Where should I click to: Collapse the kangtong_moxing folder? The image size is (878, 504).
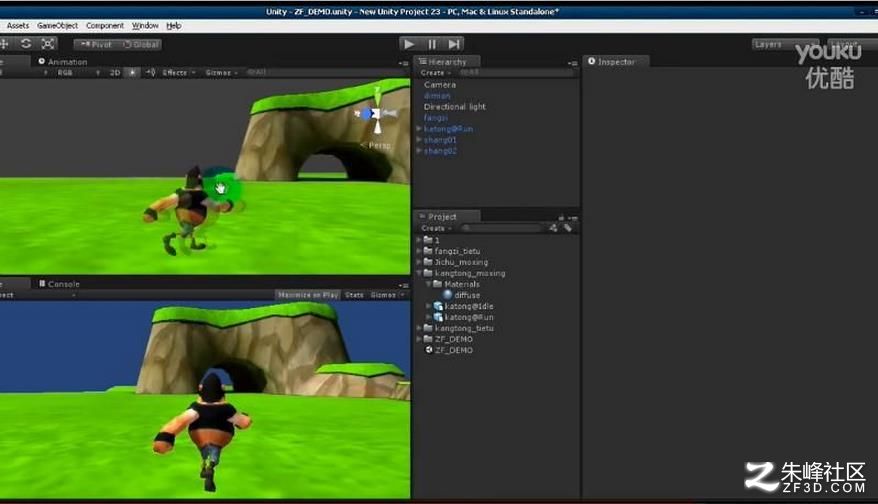click(418, 273)
